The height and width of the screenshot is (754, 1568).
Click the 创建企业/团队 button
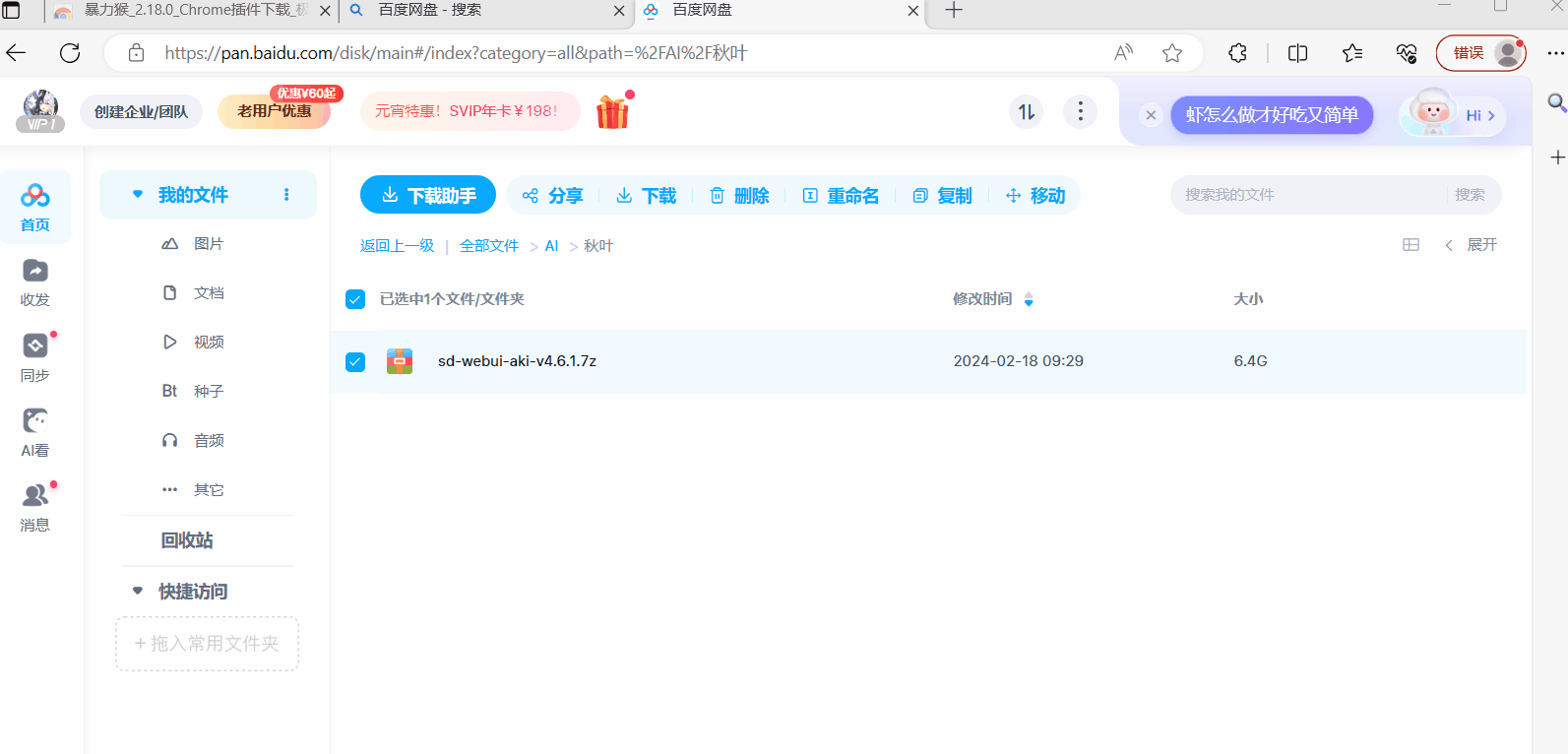point(141,111)
